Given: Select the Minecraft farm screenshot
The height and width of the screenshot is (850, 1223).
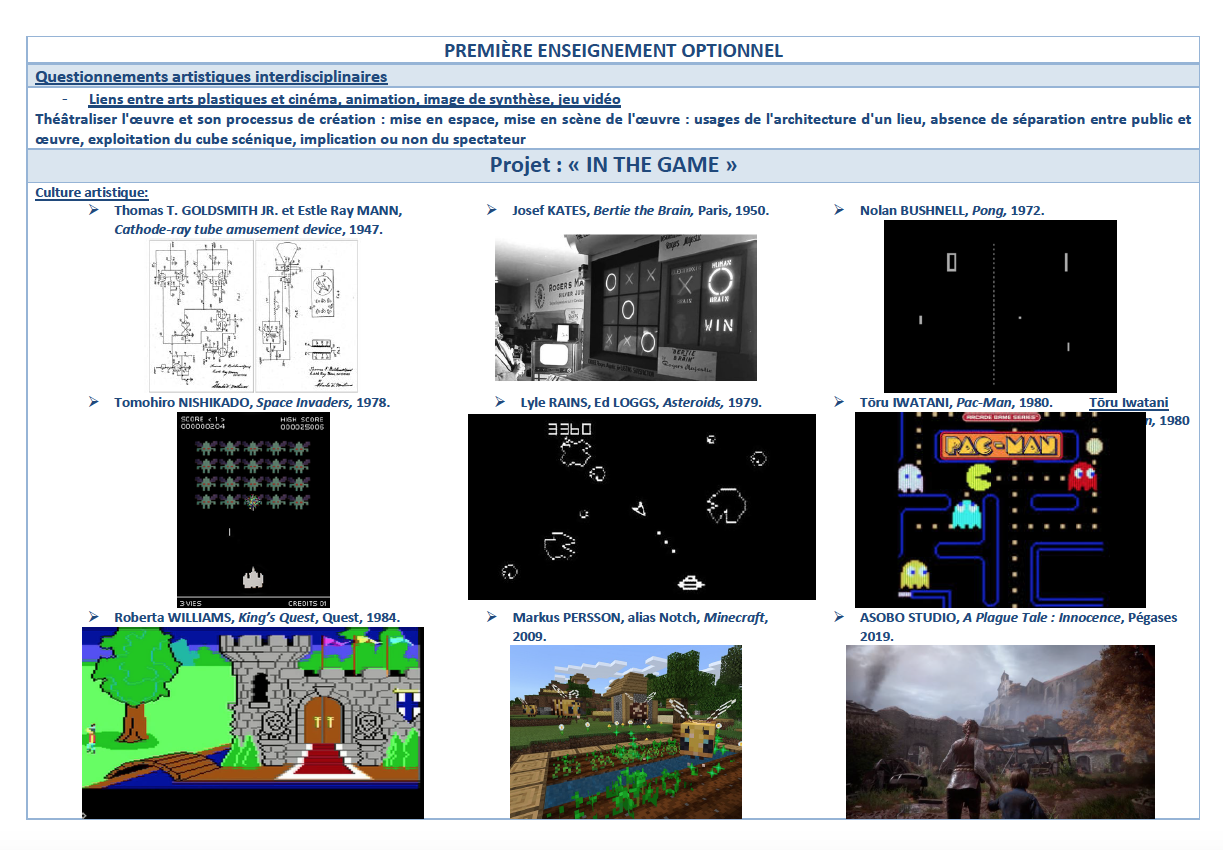Looking at the screenshot, I should (x=625, y=731).
